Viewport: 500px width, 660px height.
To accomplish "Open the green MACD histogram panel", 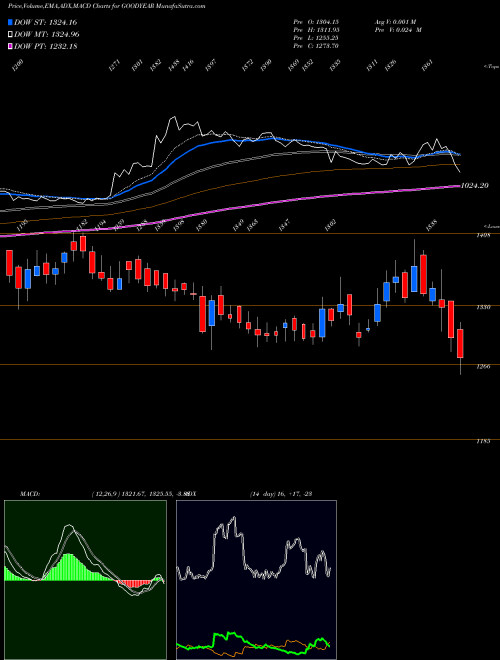I will (x=85, y=580).
